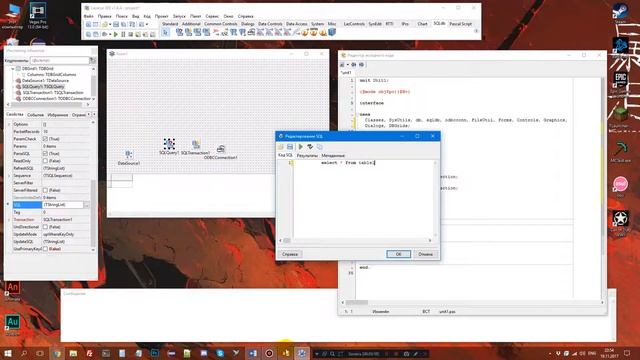Click in the component filter input field
The width and height of the screenshot is (640, 360).
pyautogui.click(x=60, y=60)
